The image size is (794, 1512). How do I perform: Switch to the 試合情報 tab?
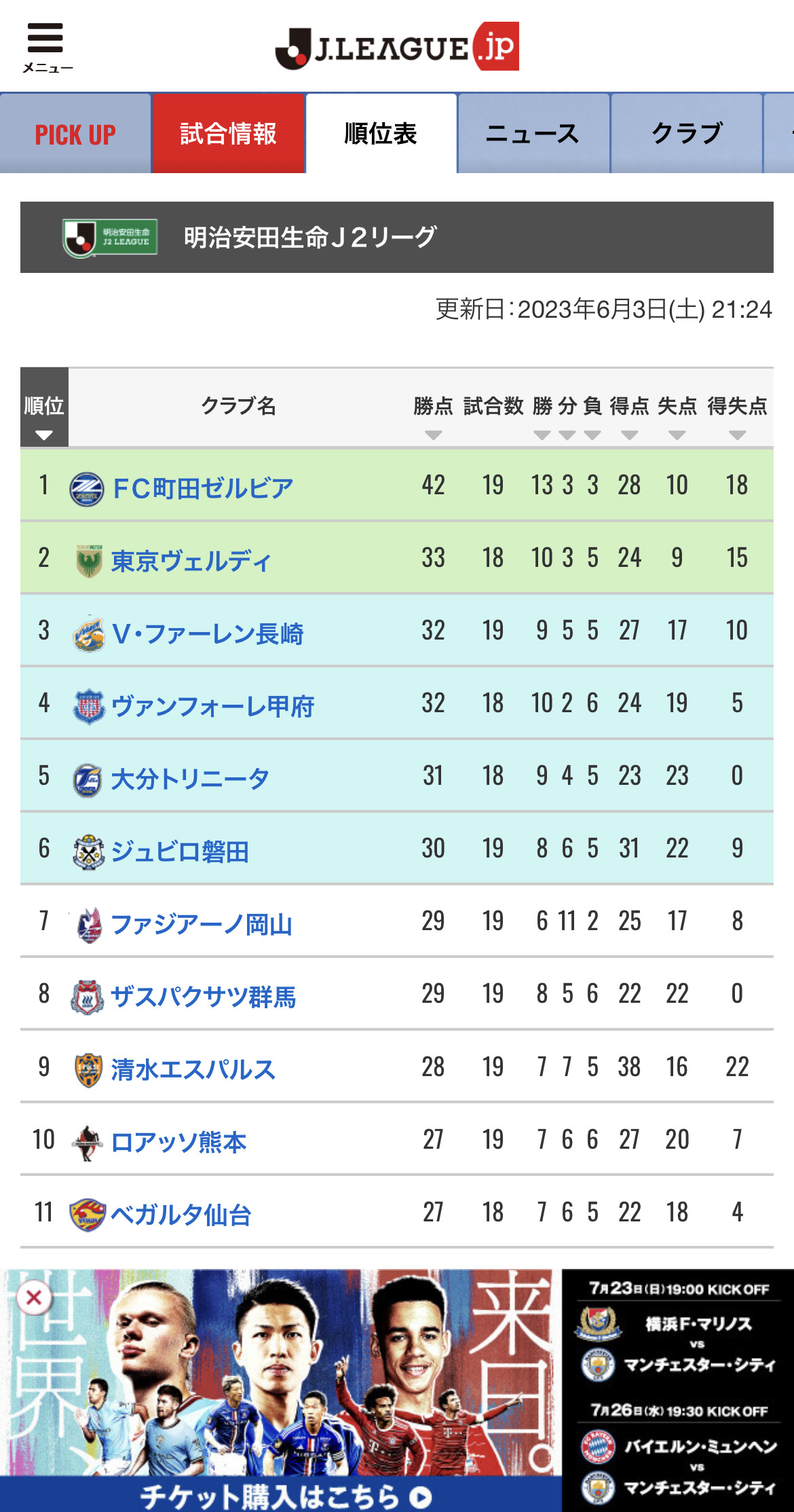[x=229, y=134]
